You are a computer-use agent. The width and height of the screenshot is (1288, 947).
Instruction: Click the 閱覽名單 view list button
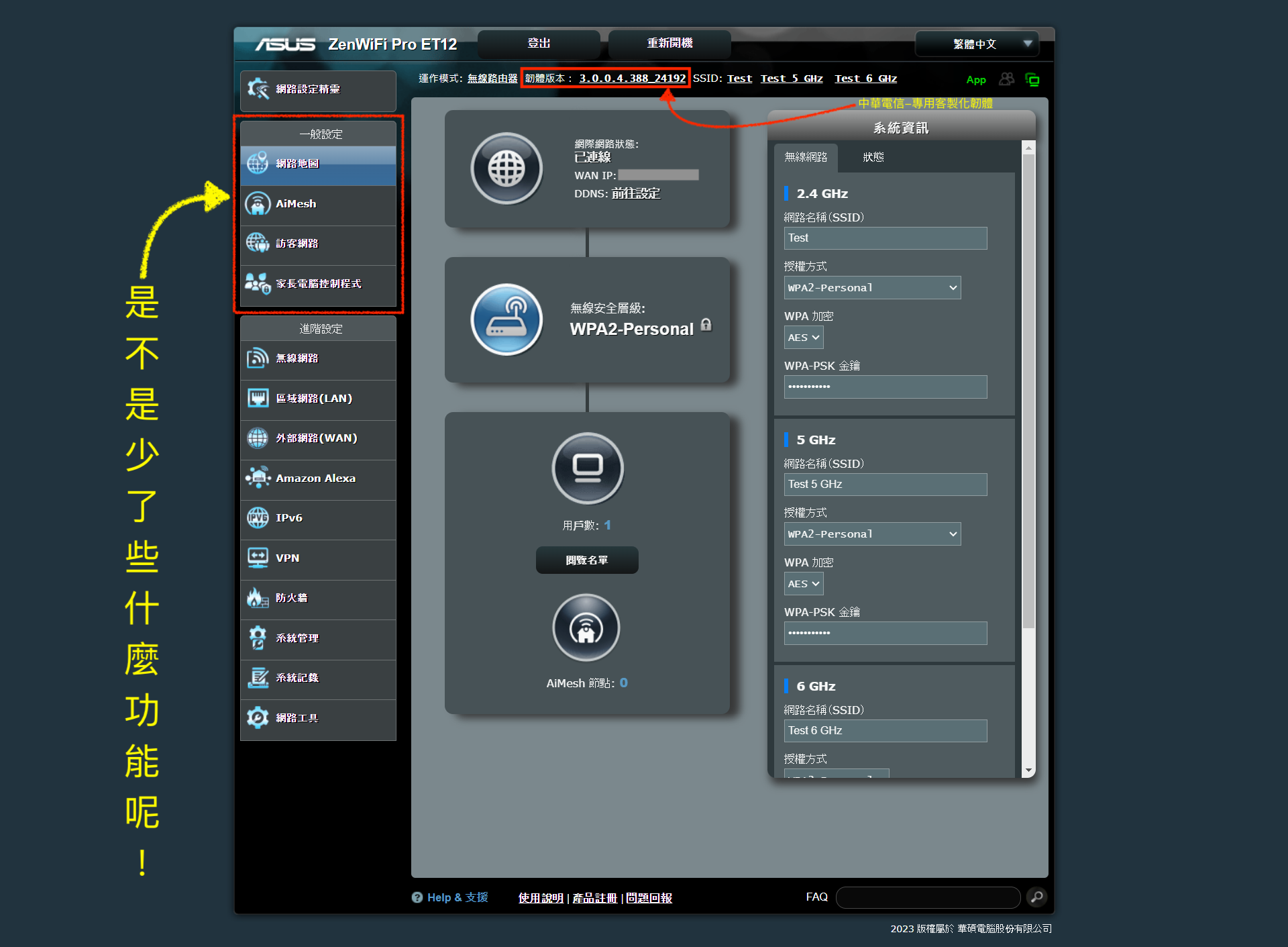pyautogui.click(x=587, y=560)
